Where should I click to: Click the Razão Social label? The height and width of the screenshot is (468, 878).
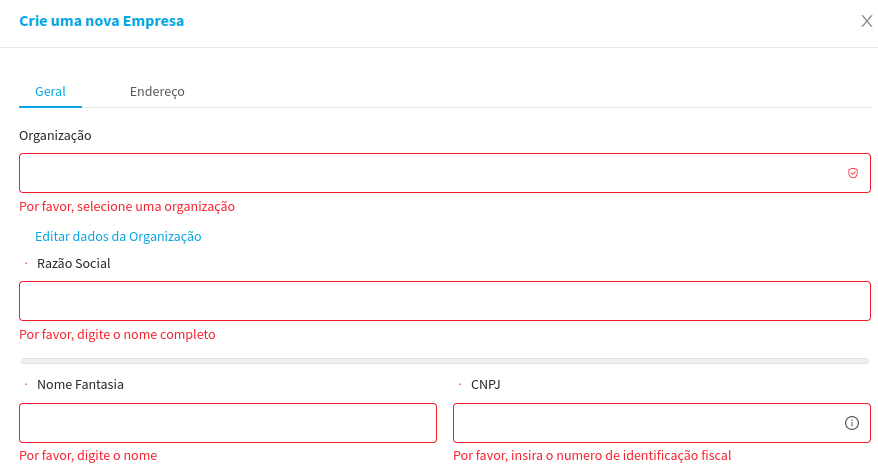(x=73, y=264)
